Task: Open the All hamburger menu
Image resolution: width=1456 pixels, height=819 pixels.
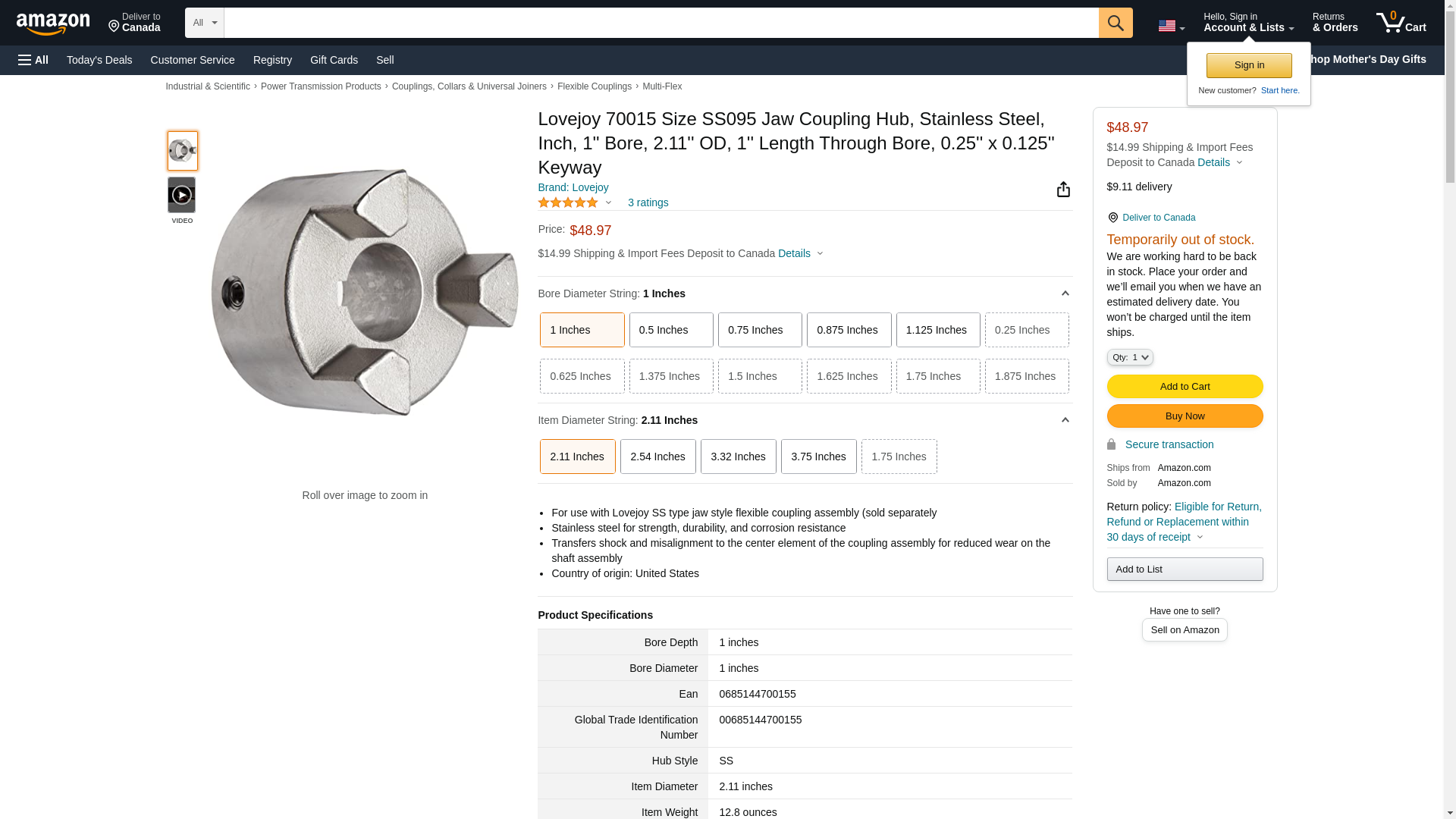Action: click(x=33, y=60)
